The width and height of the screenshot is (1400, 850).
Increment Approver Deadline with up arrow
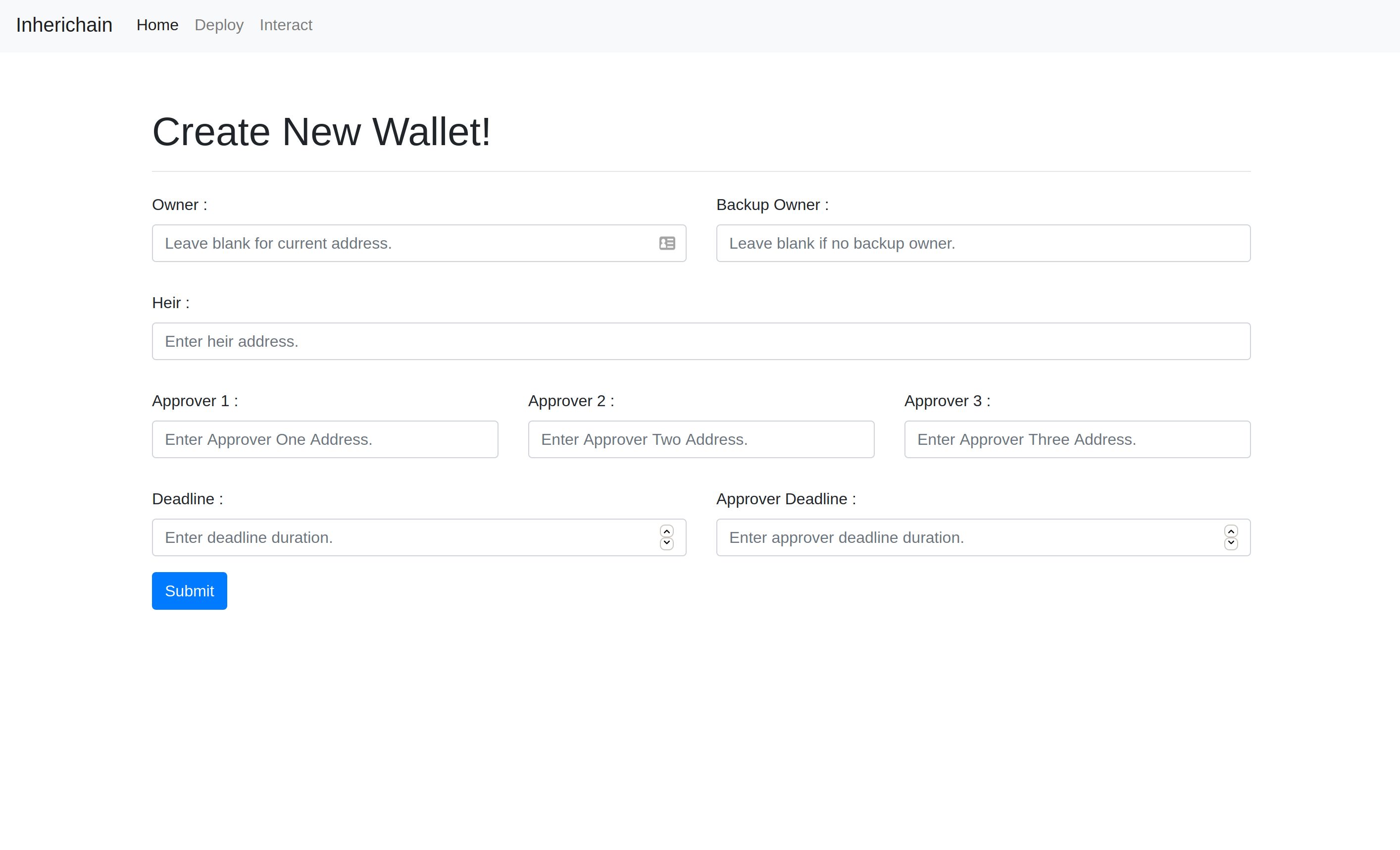1231,531
